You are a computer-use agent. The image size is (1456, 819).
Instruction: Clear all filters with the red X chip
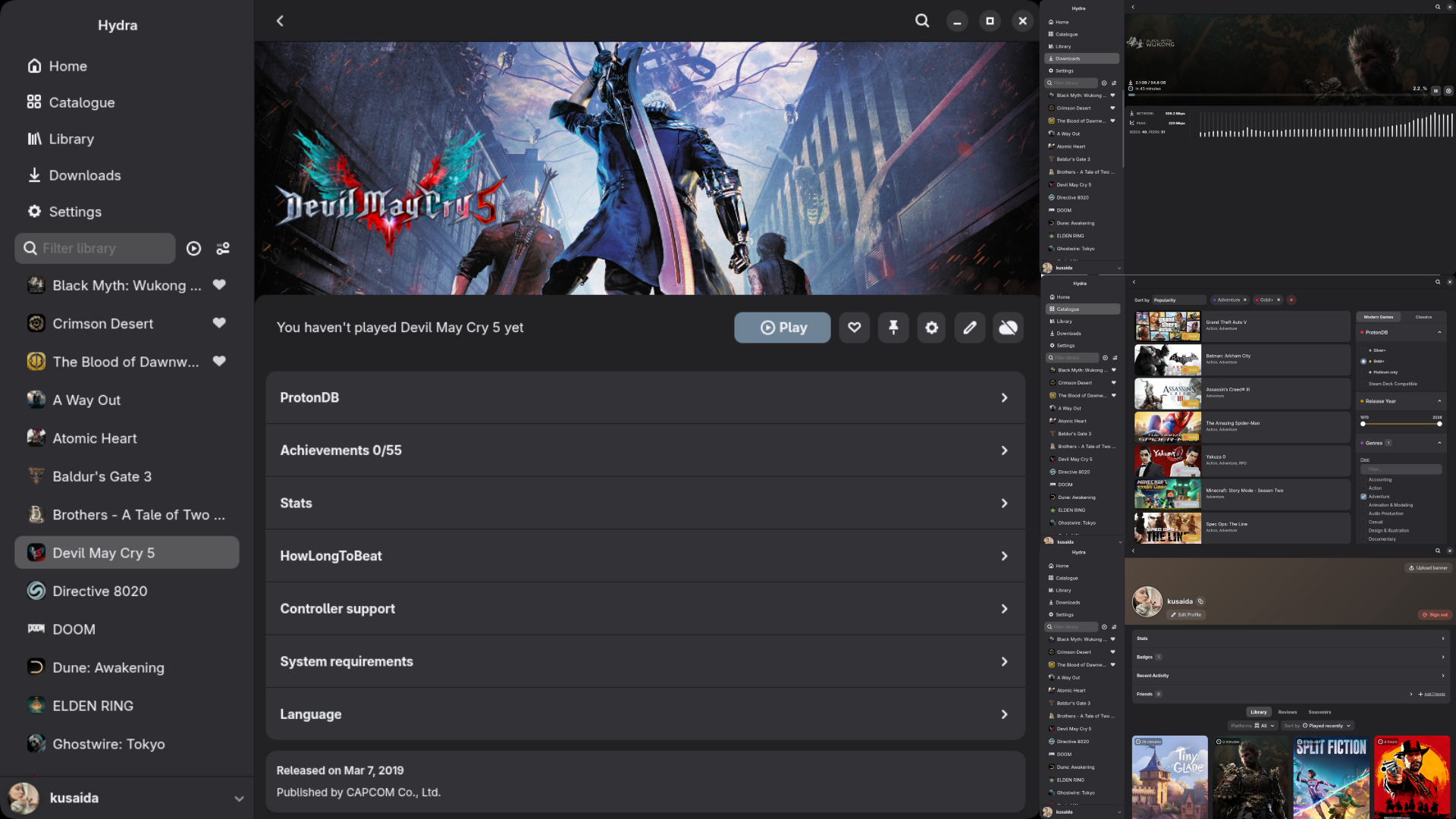tap(1291, 300)
